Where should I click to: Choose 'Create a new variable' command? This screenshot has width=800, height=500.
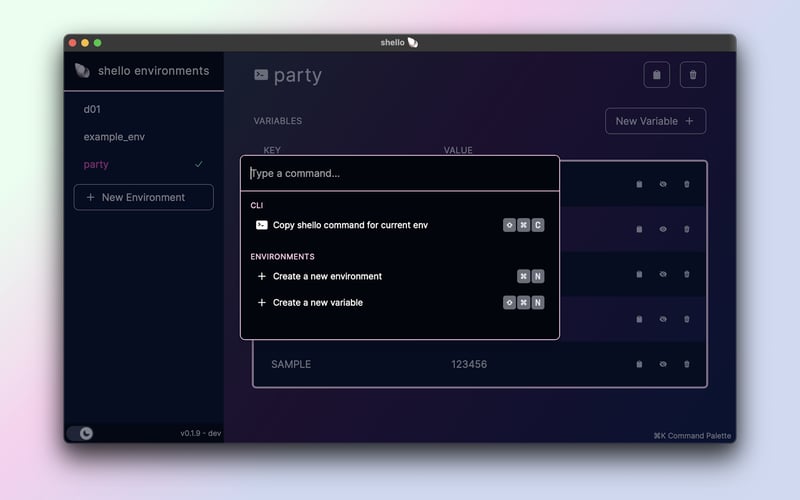tap(399, 303)
